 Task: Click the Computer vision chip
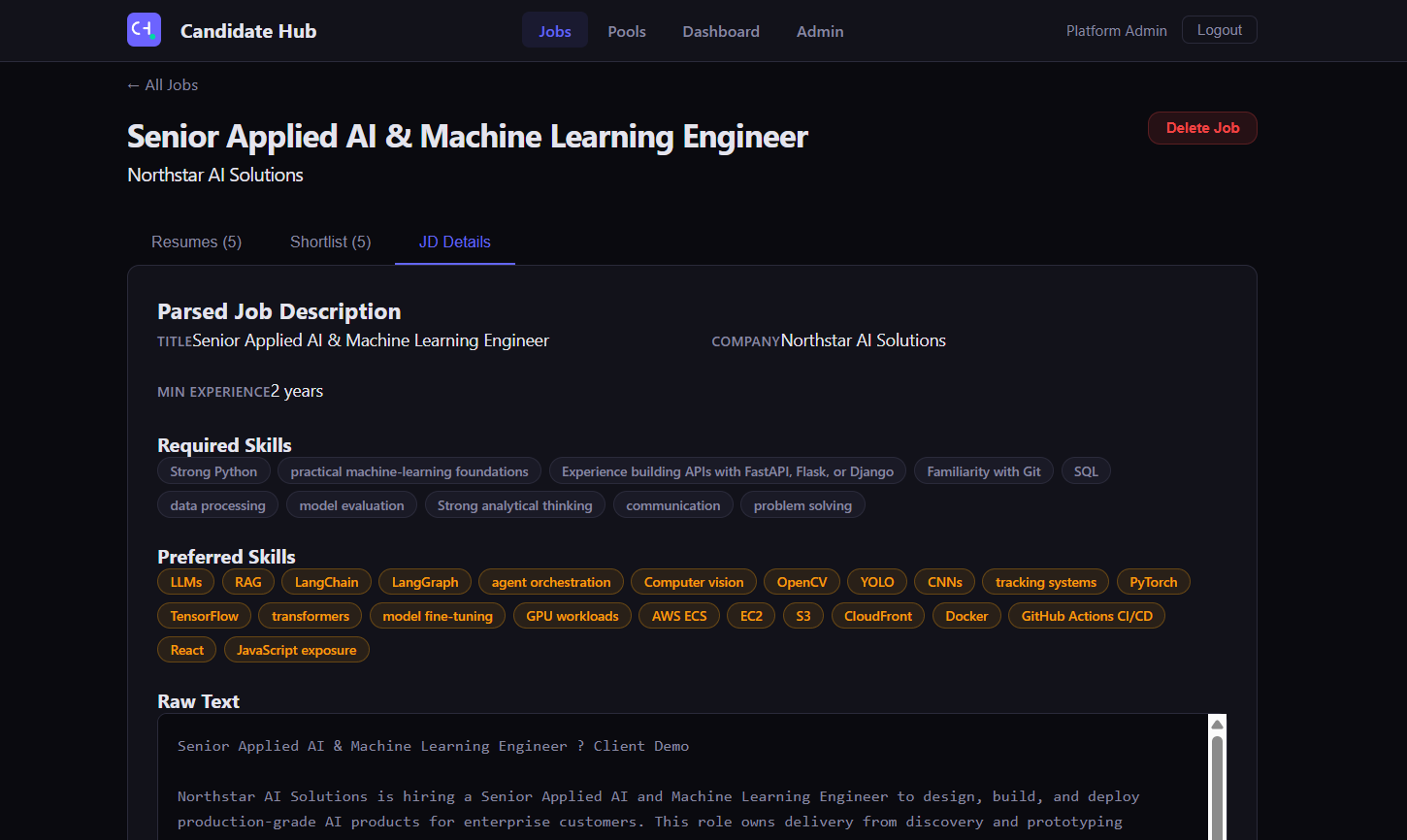click(694, 582)
